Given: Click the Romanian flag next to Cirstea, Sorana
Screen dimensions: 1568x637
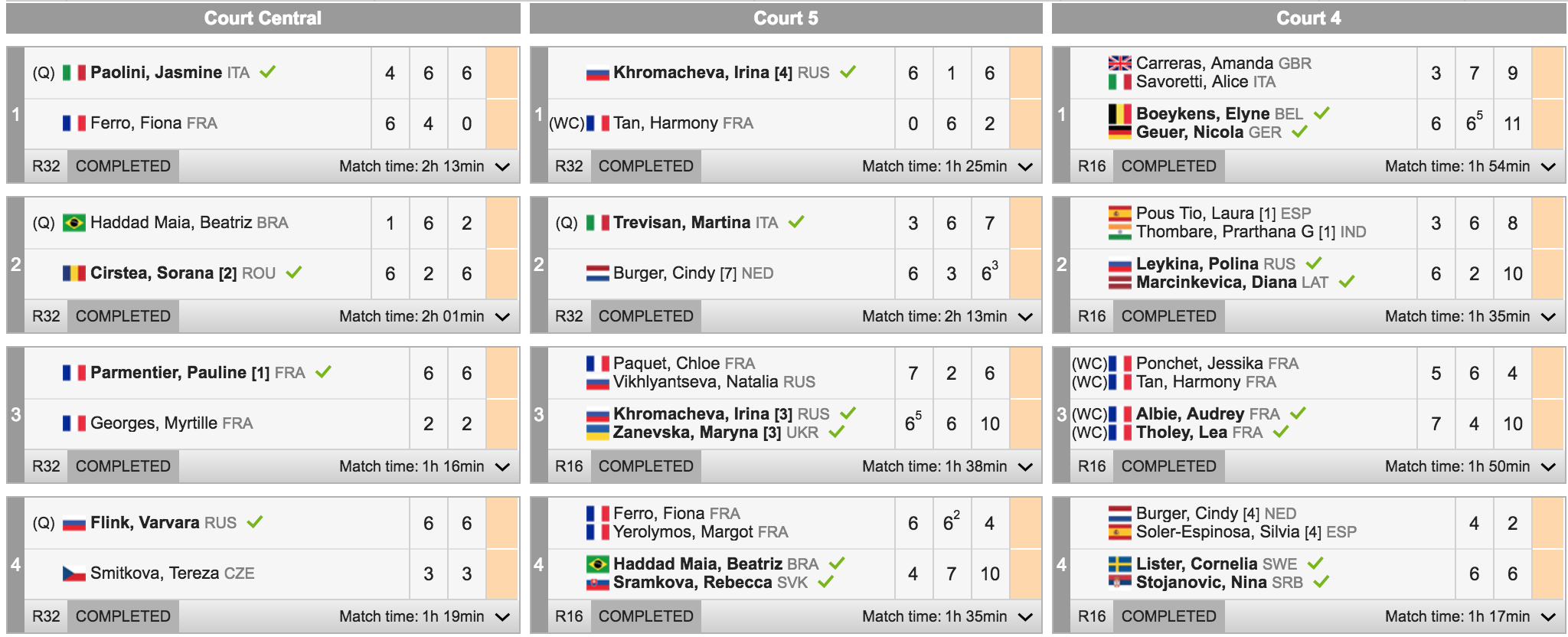Looking at the screenshot, I should pos(73,273).
